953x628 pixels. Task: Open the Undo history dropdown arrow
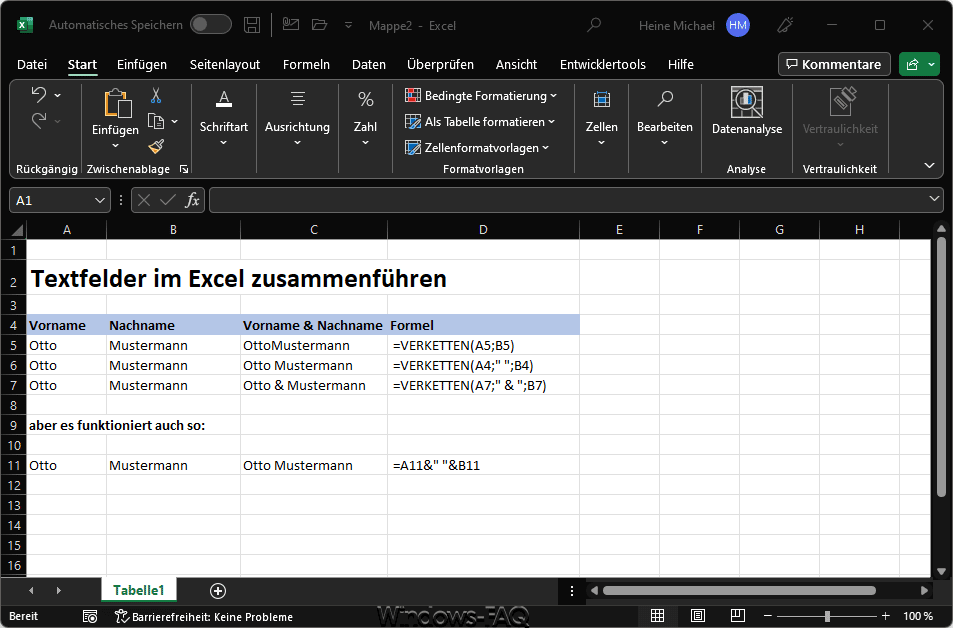click(x=58, y=95)
